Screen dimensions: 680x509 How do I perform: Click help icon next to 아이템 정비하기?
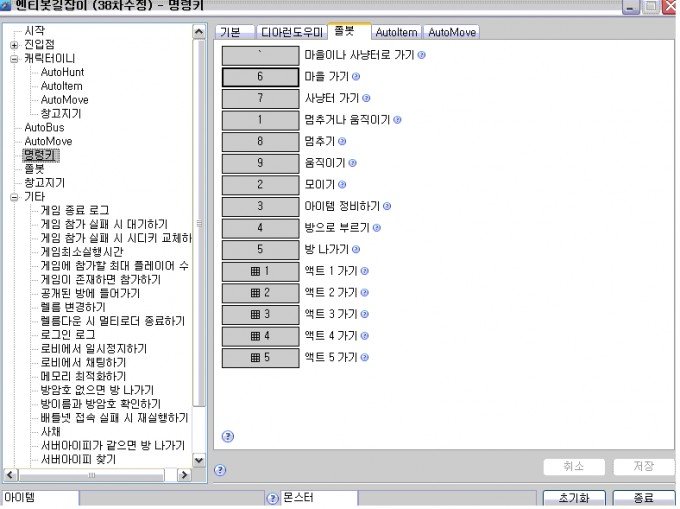(x=386, y=206)
